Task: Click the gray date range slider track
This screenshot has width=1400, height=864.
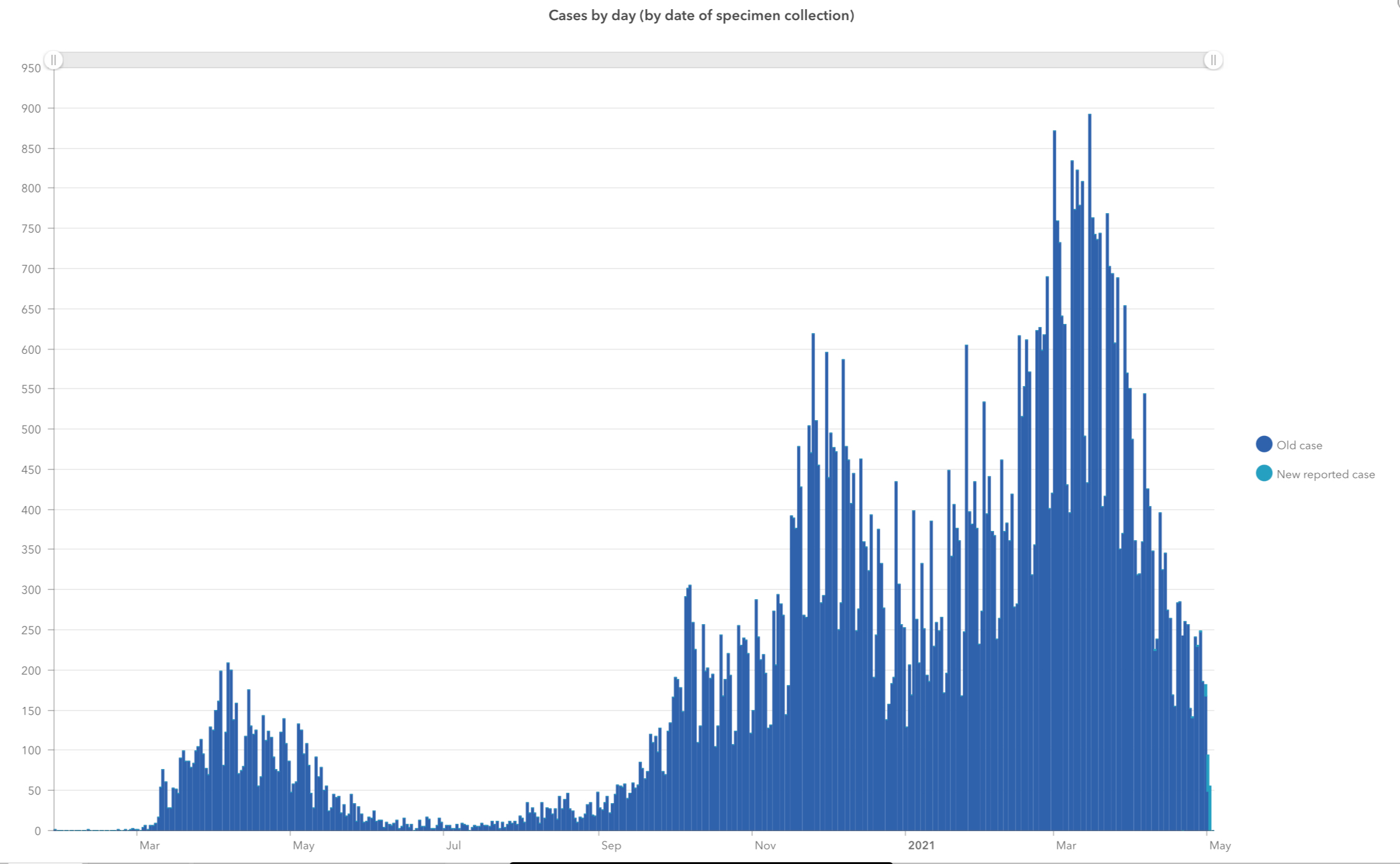Action: pos(634,60)
